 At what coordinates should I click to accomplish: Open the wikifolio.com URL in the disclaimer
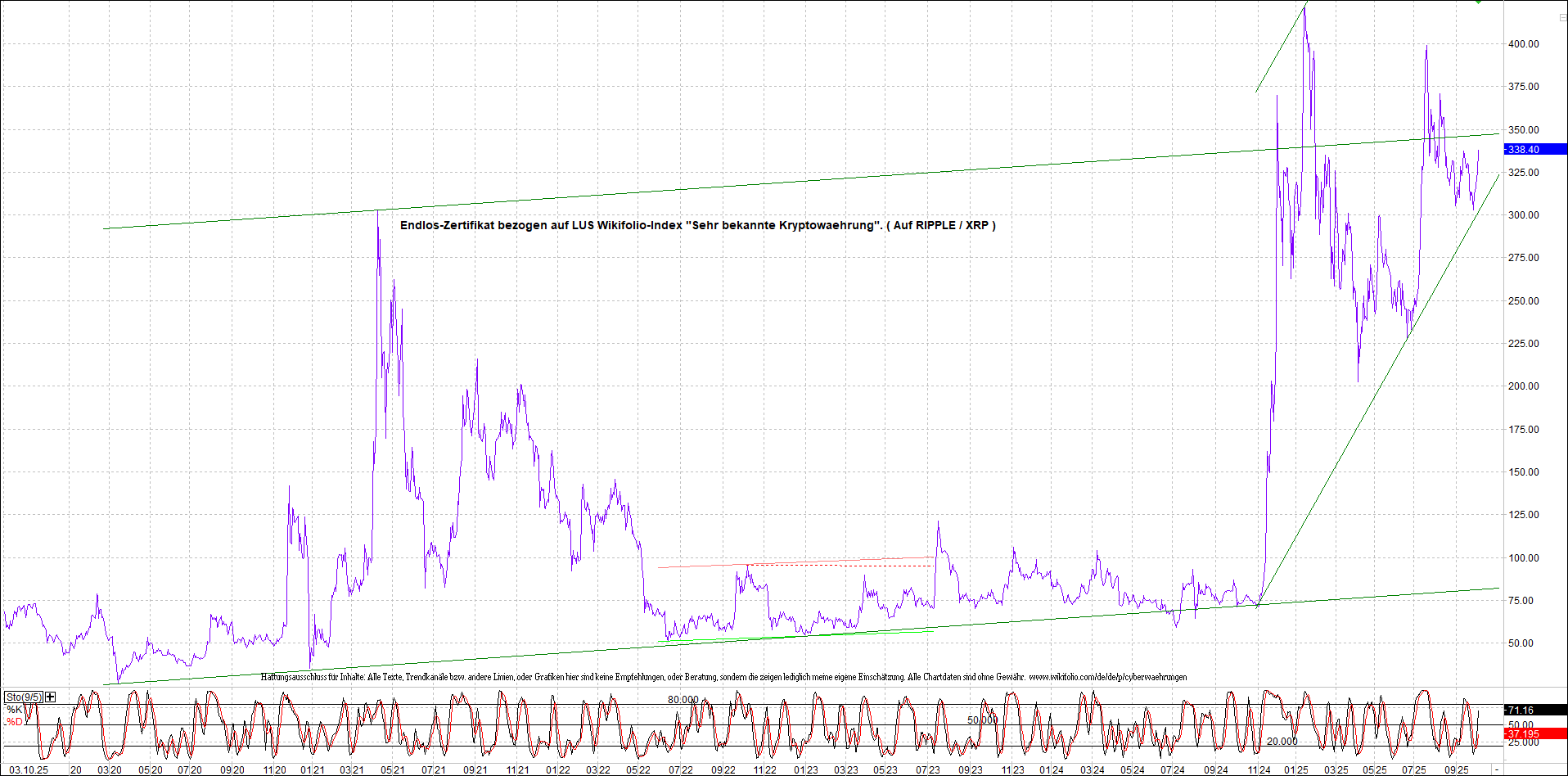pyautogui.click(x=1107, y=677)
